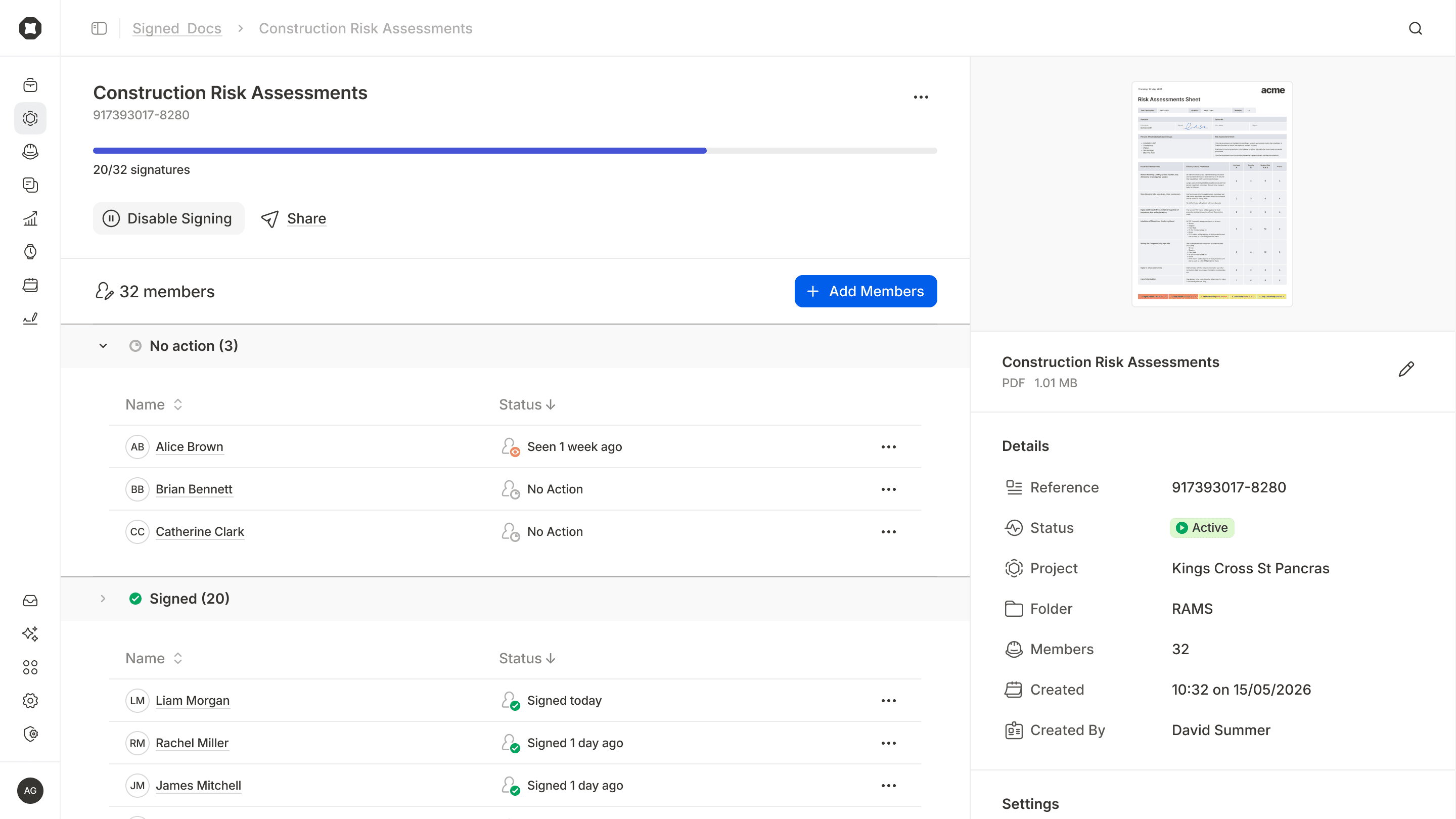1456x819 pixels.
Task: Open the shield security sidebar icon
Action: [30, 734]
